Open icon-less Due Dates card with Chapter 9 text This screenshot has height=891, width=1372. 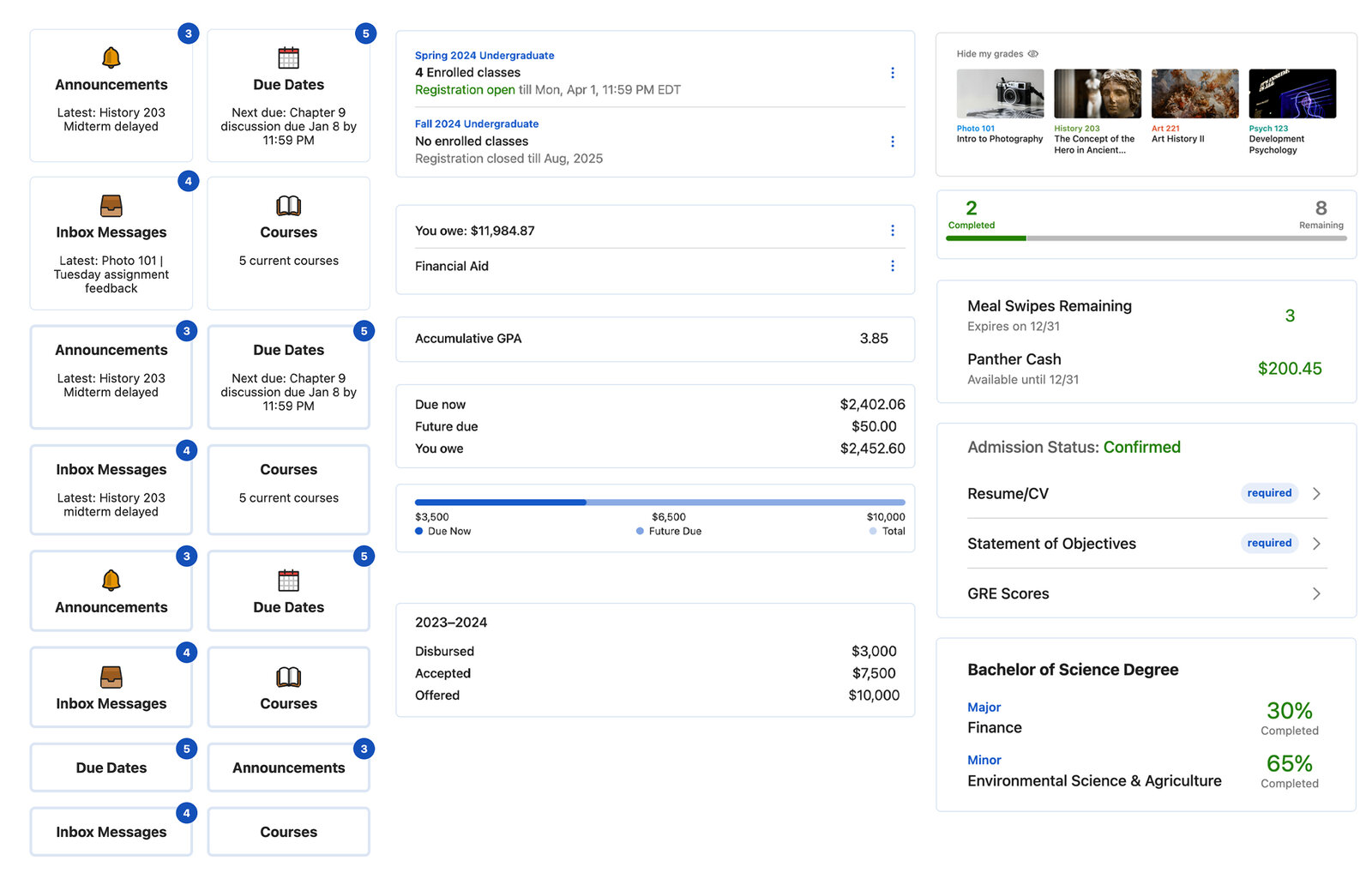289,377
